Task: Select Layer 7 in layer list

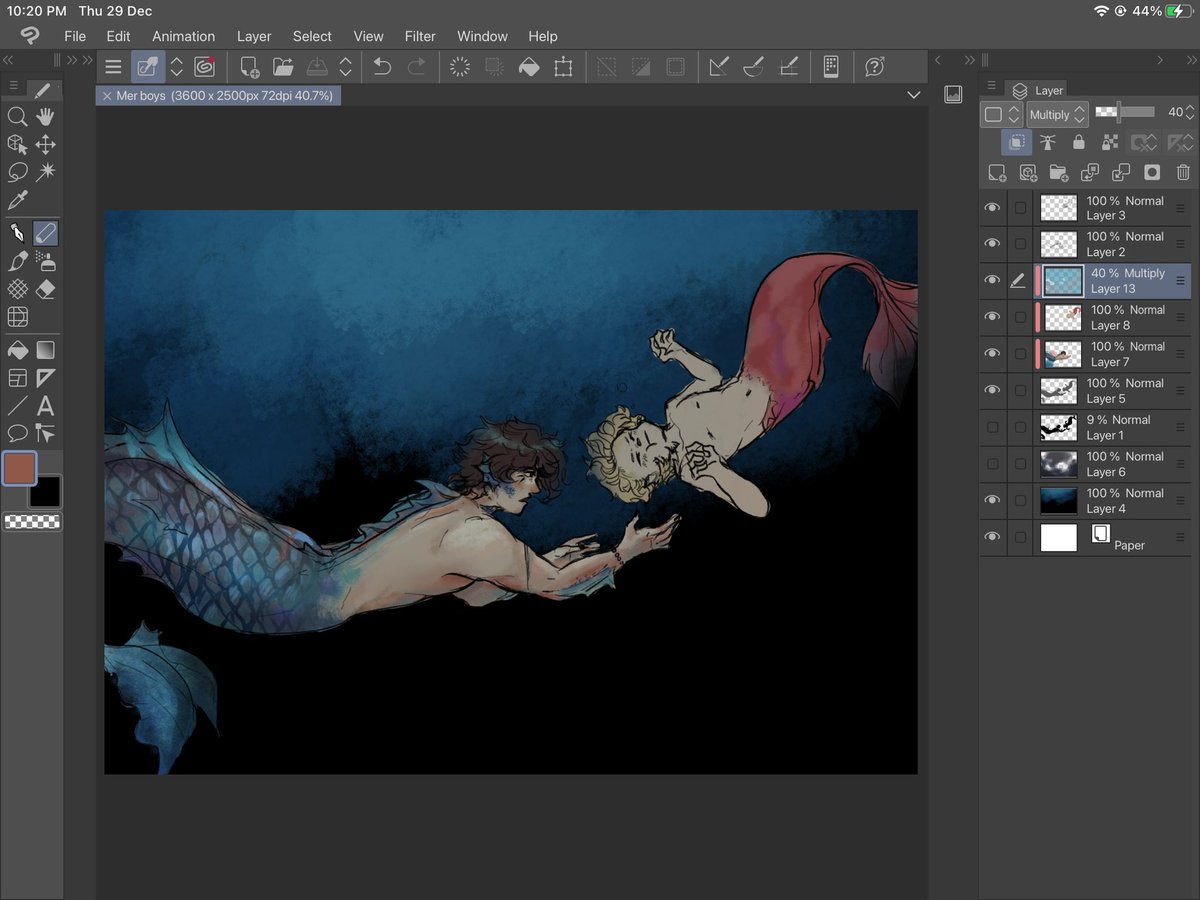Action: pos(1115,354)
